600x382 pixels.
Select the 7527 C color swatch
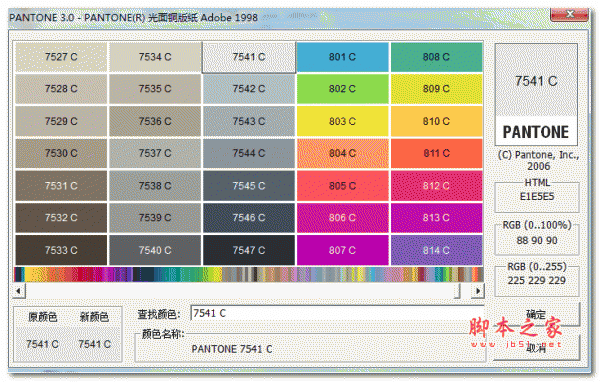click(61, 57)
